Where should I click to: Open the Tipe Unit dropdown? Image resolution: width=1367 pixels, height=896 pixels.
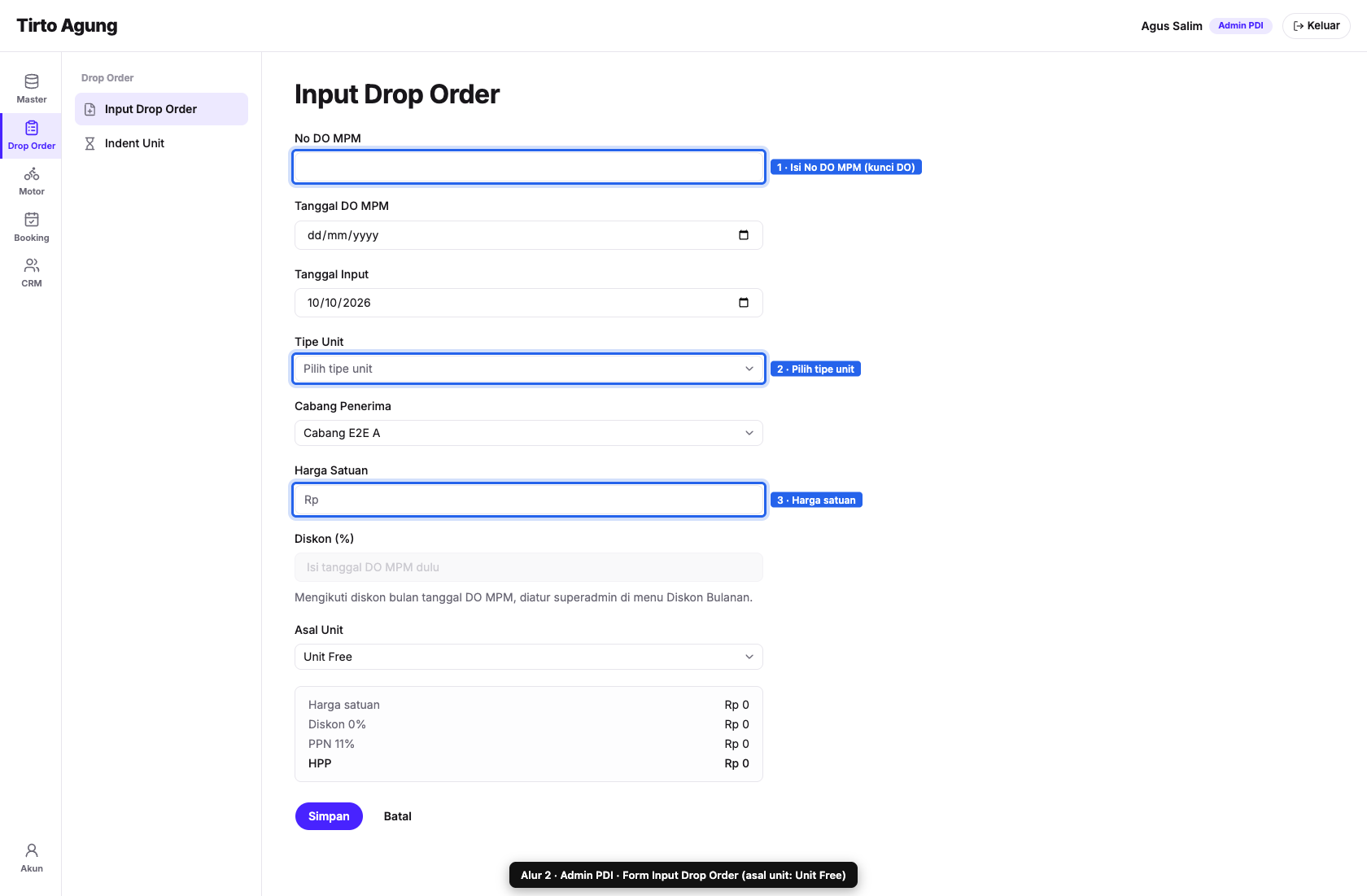click(x=529, y=369)
